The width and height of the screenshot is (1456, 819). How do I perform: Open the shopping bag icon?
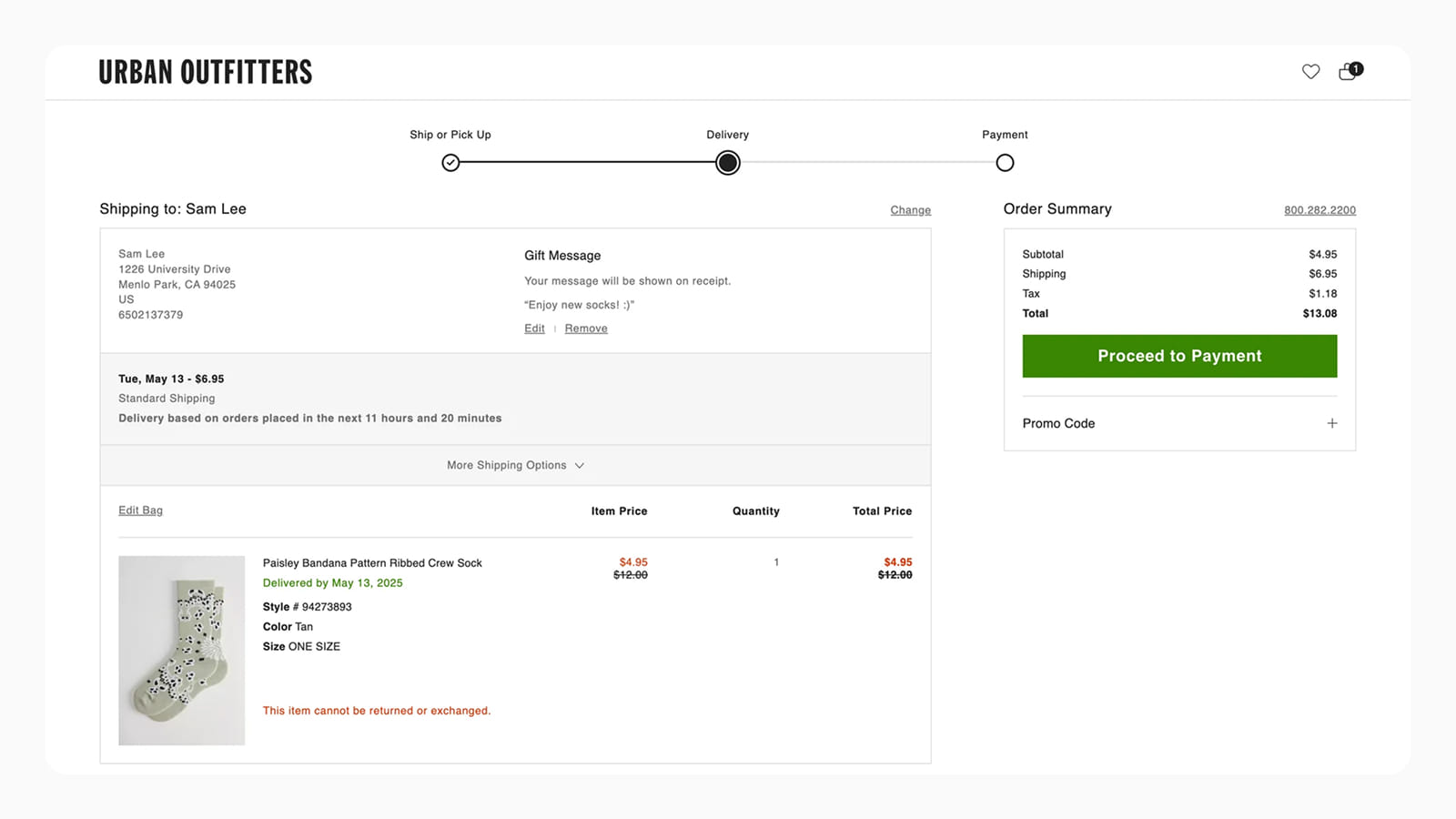click(x=1349, y=72)
